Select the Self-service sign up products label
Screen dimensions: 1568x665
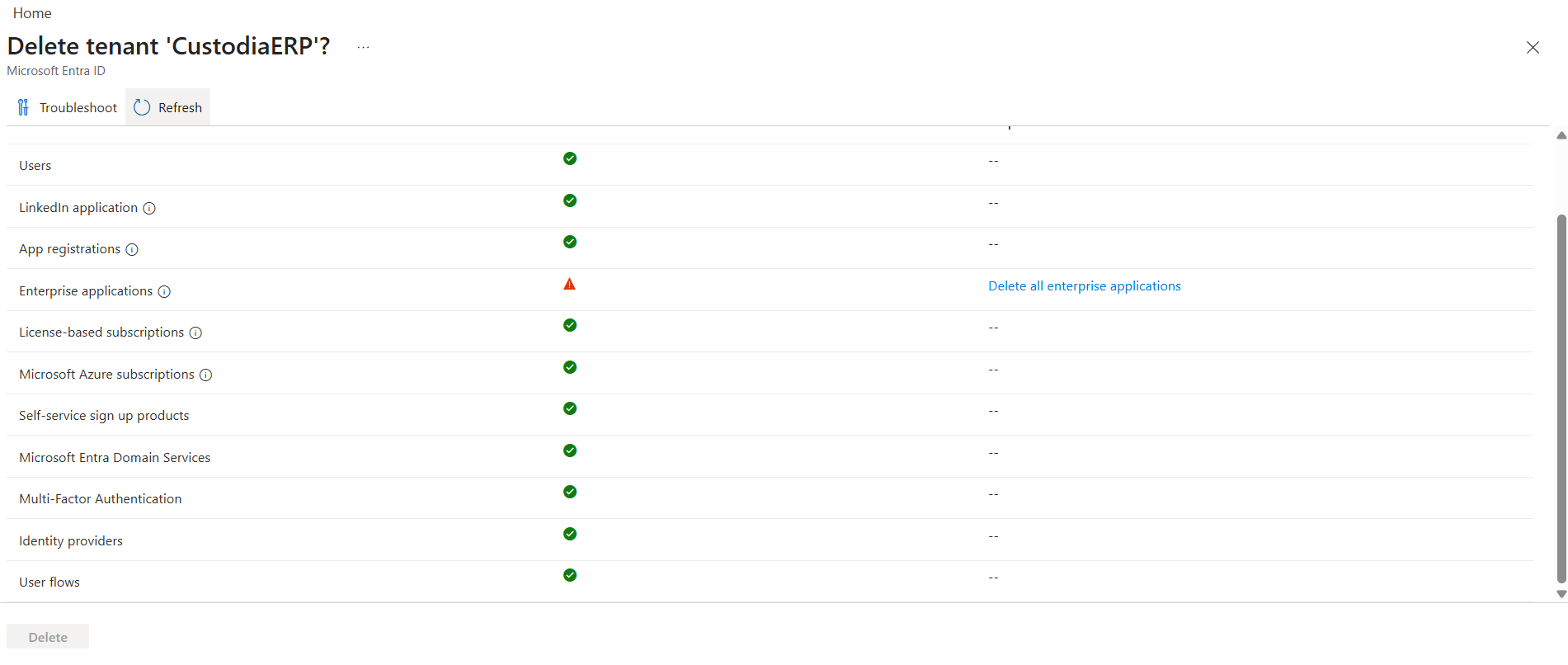click(104, 416)
